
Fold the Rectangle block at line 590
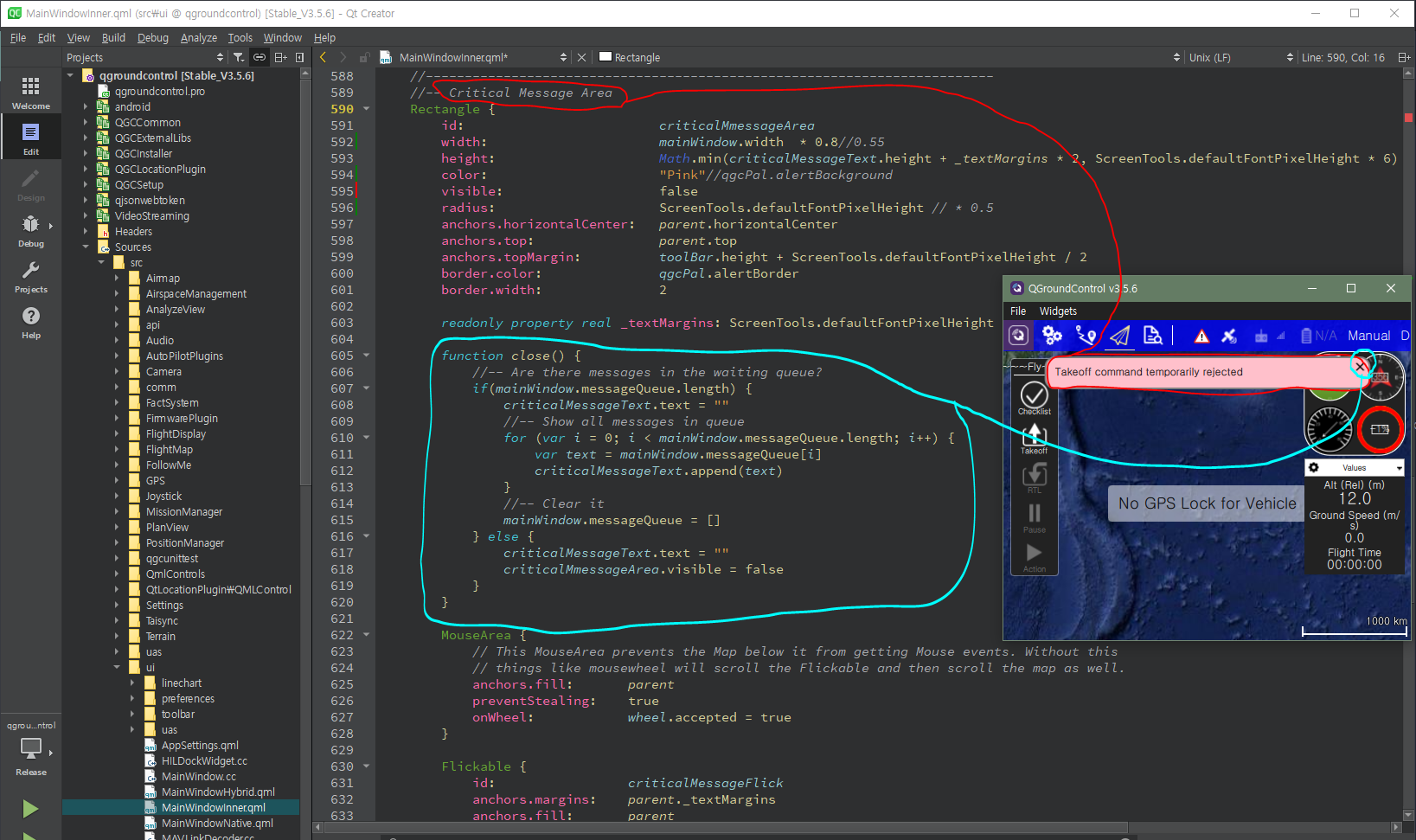[367, 109]
